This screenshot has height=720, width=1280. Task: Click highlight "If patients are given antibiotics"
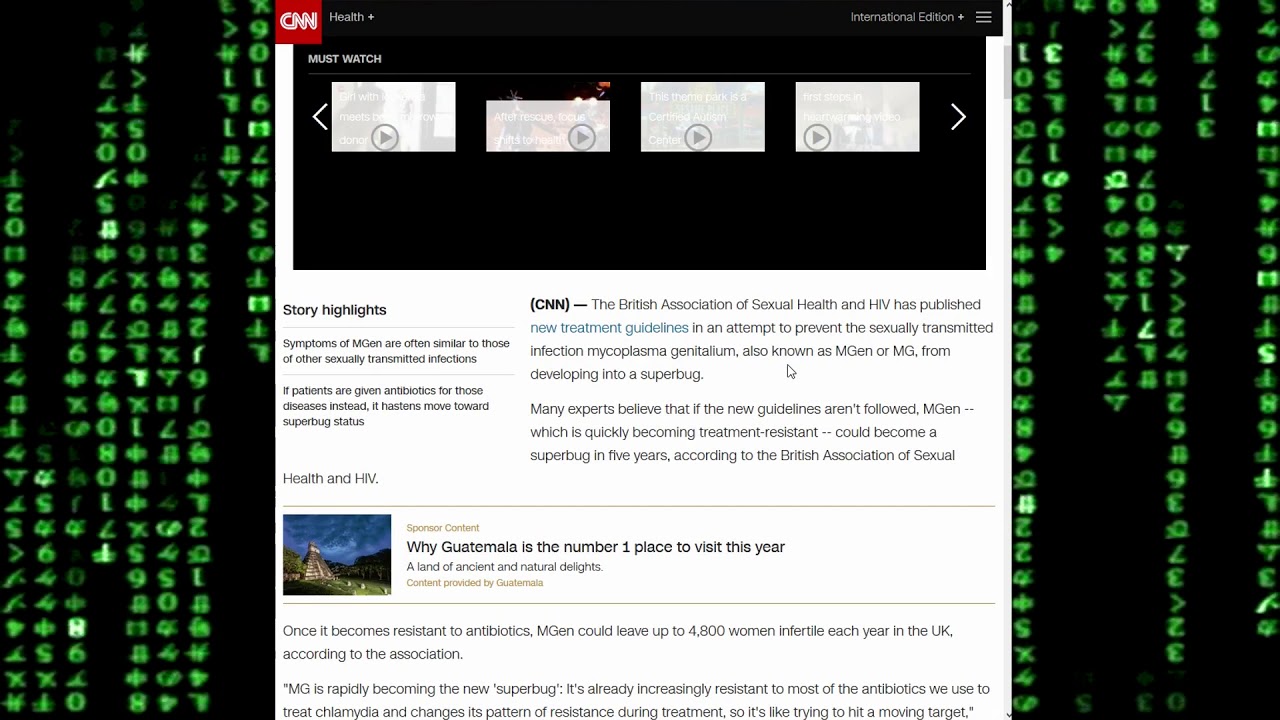point(386,406)
